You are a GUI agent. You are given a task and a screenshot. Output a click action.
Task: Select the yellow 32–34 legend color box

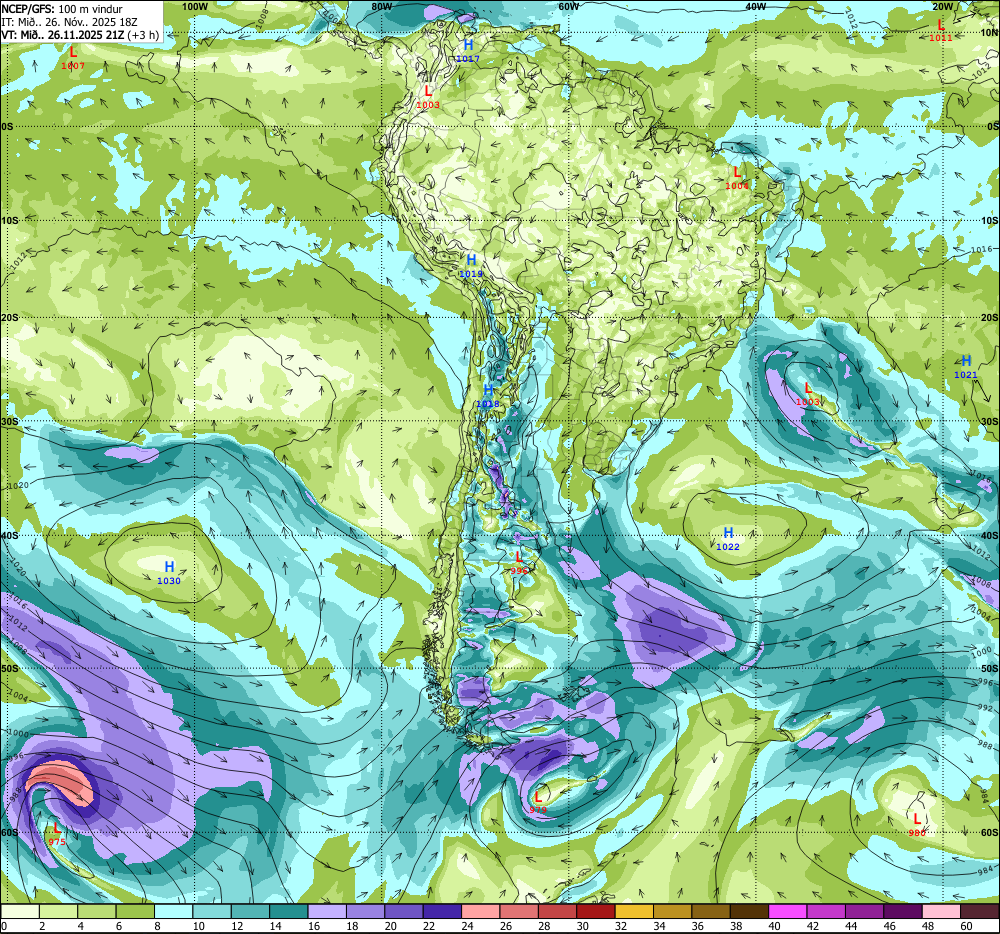(x=634, y=911)
